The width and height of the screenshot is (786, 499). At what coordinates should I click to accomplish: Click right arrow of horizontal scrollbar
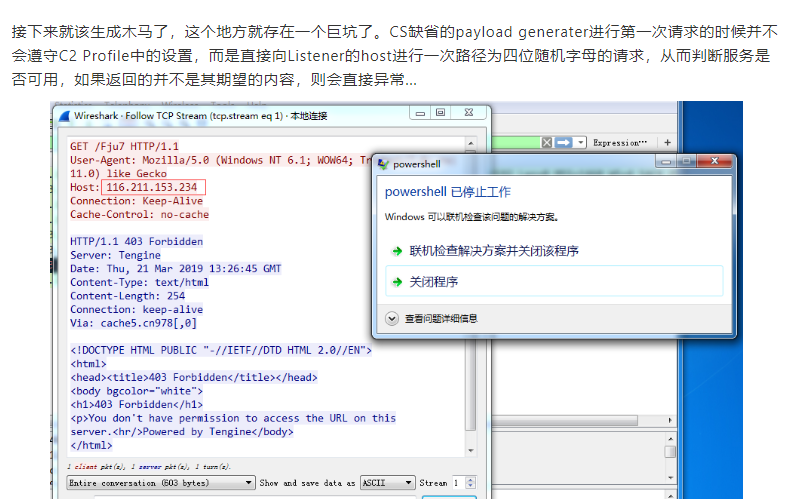click(670, 420)
